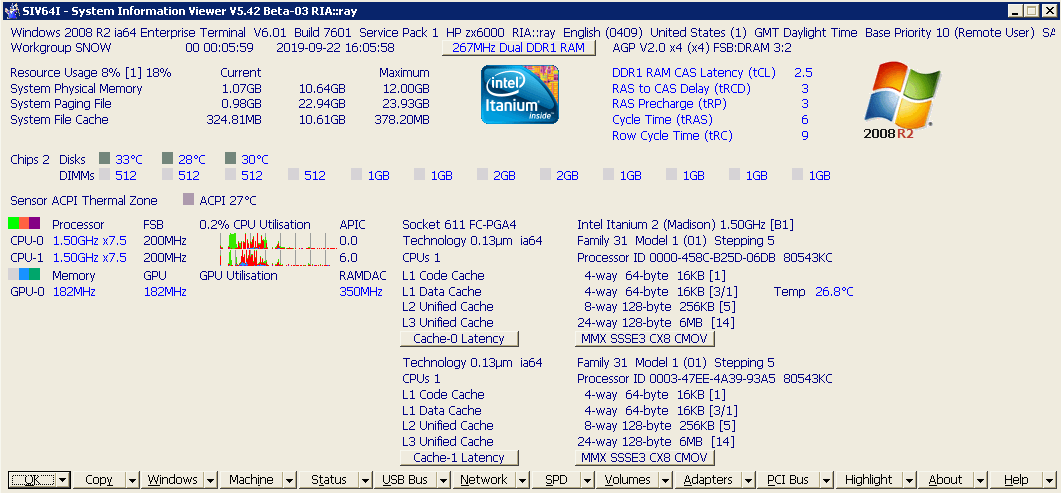The image size is (1061, 493).
Task: Expand dropdown arrow next to Windows
Action: pyautogui.click(x=211, y=479)
